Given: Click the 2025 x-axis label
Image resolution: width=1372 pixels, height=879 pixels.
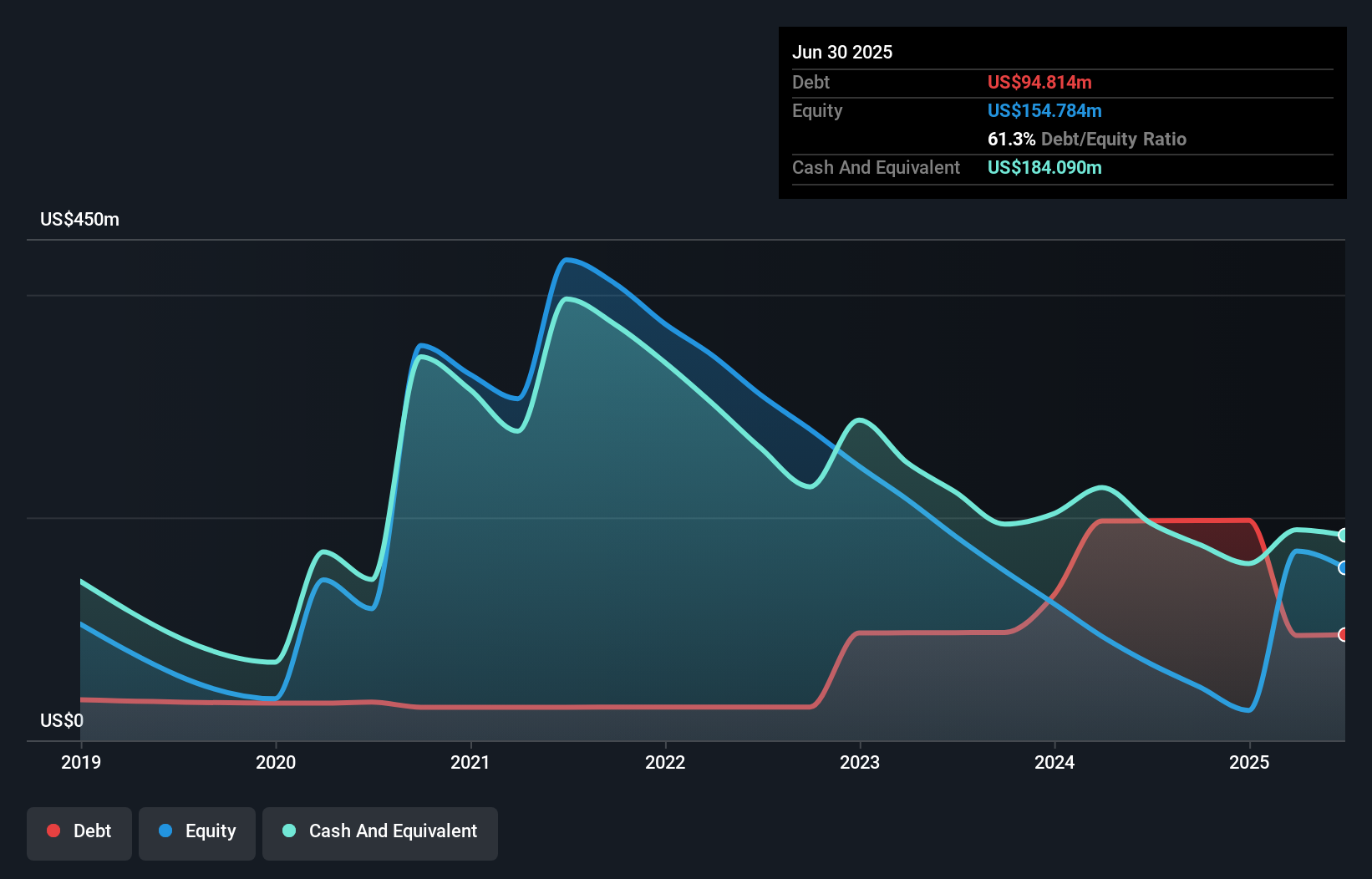Looking at the screenshot, I should (x=1249, y=762).
